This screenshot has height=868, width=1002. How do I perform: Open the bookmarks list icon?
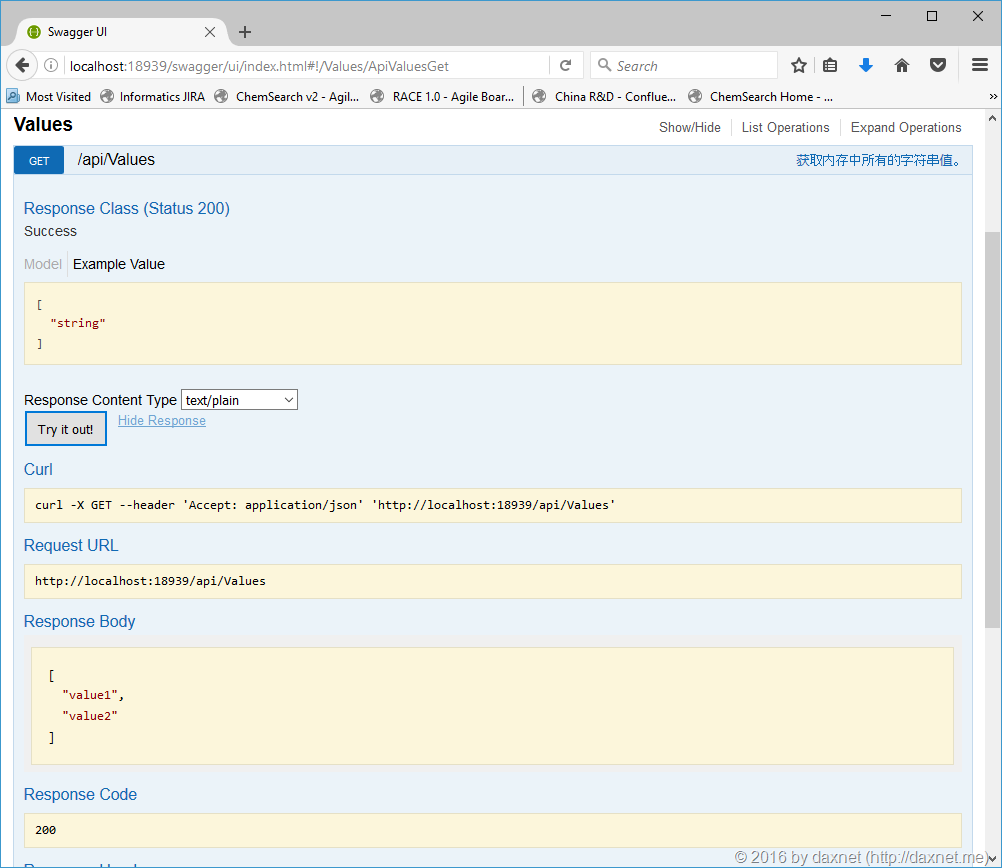pyautogui.click(x=830, y=66)
